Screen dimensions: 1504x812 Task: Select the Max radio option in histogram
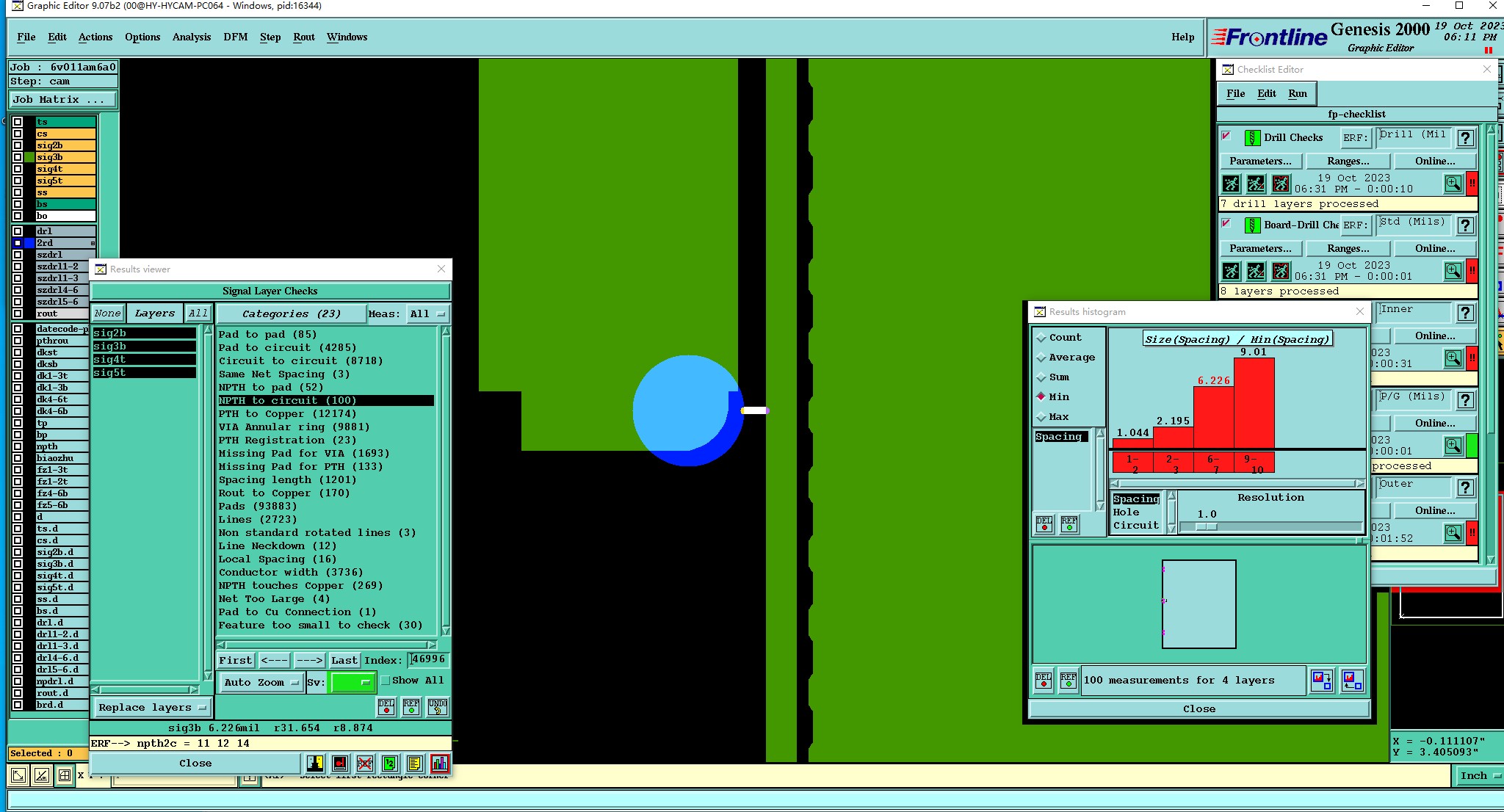pyautogui.click(x=1041, y=417)
